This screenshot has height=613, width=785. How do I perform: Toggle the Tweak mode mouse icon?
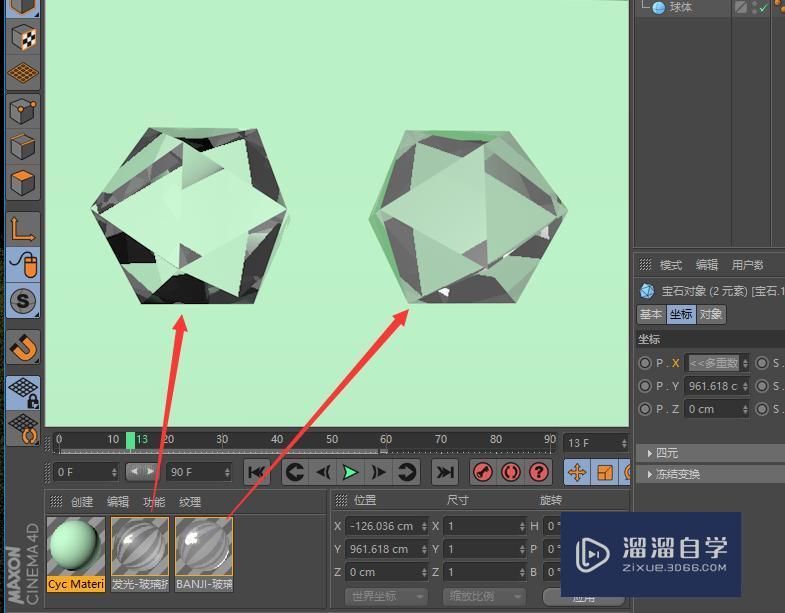tap(23, 264)
